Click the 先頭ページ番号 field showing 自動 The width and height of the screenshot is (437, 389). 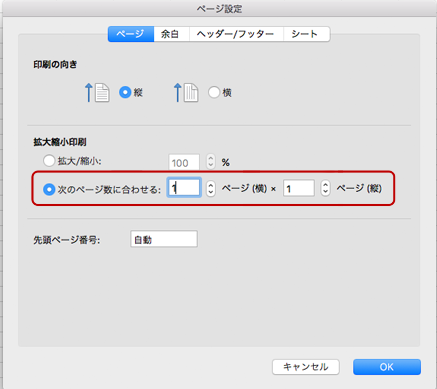coord(164,239)
